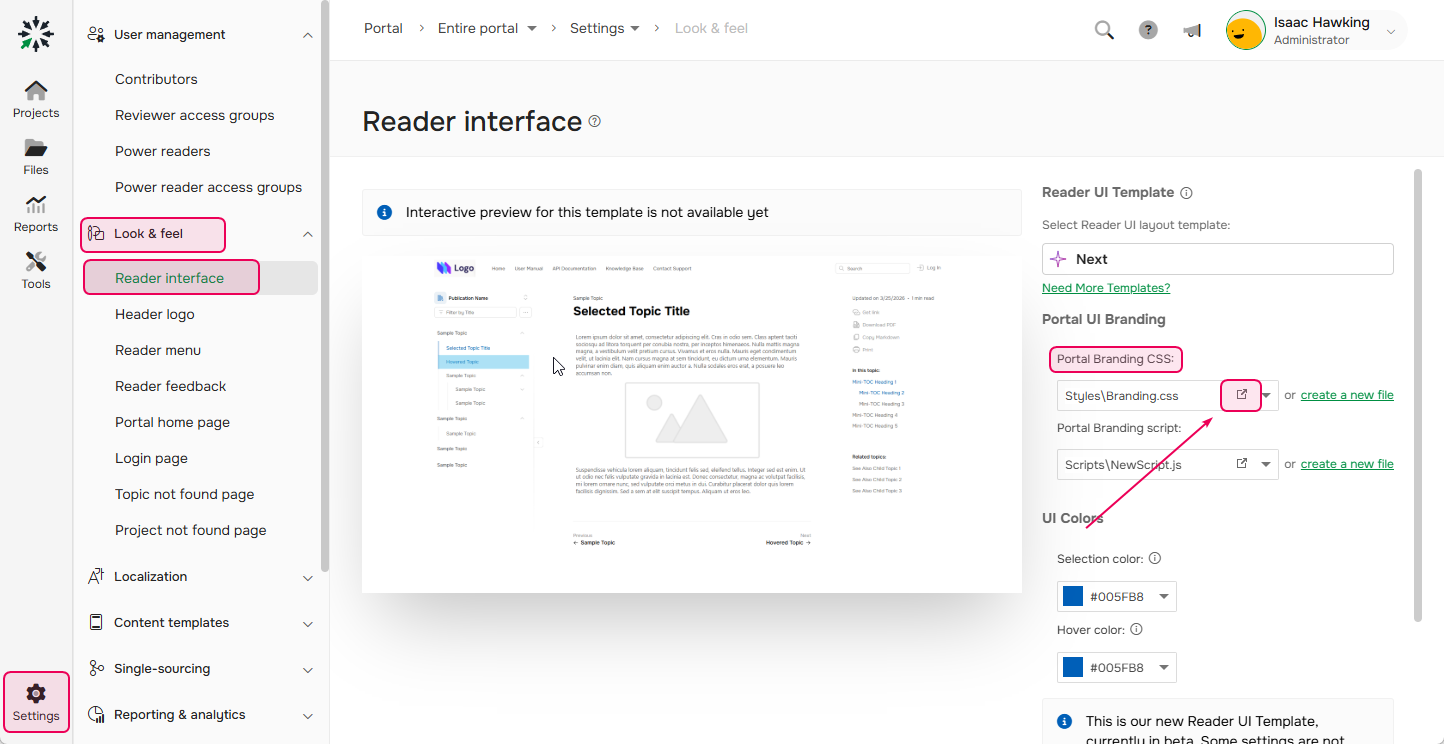
Task: Click the Hover color blue swatch
Action: 1073,667
